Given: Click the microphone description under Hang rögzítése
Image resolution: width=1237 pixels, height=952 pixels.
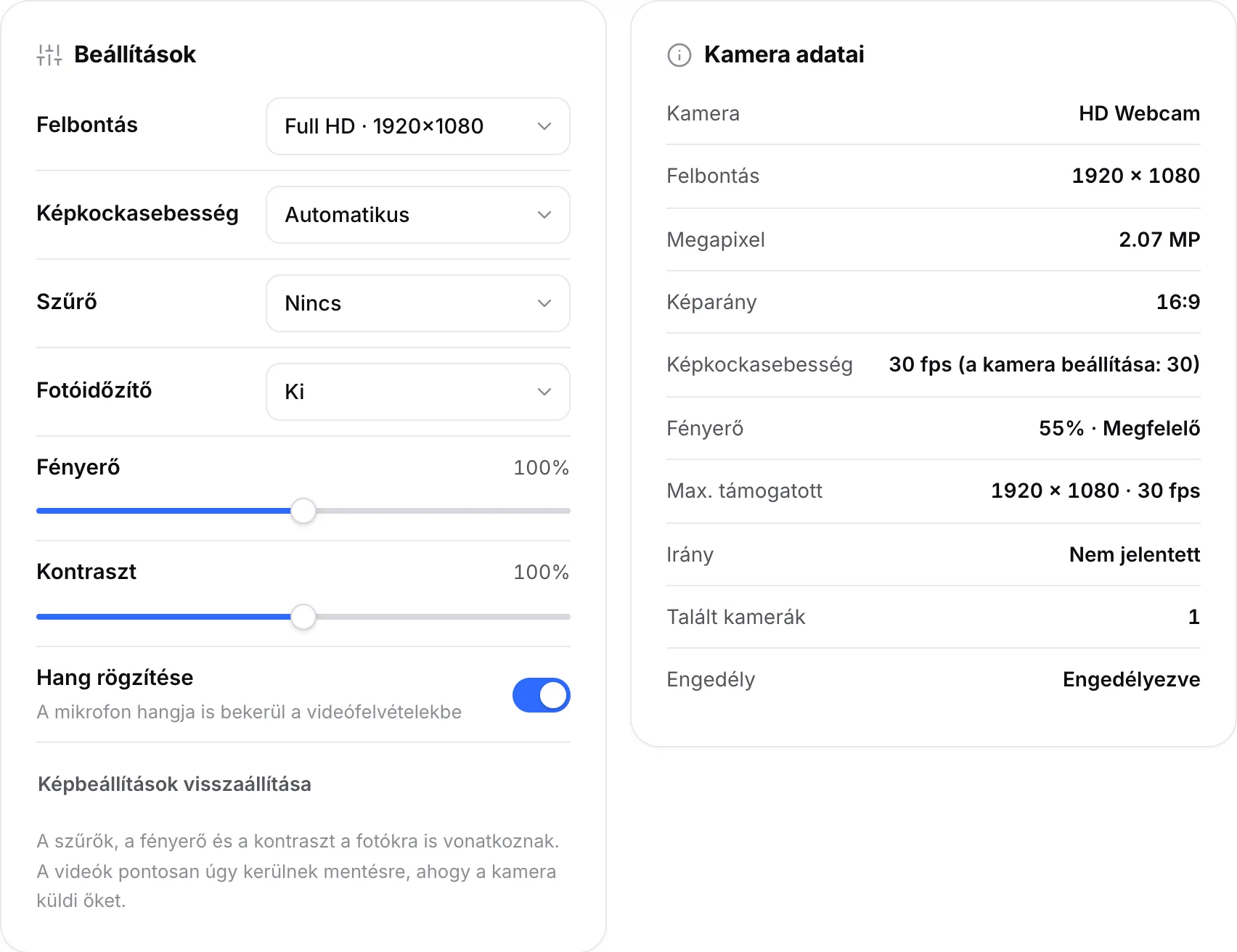Looking at the screenshot, I should tap(249, 712).
